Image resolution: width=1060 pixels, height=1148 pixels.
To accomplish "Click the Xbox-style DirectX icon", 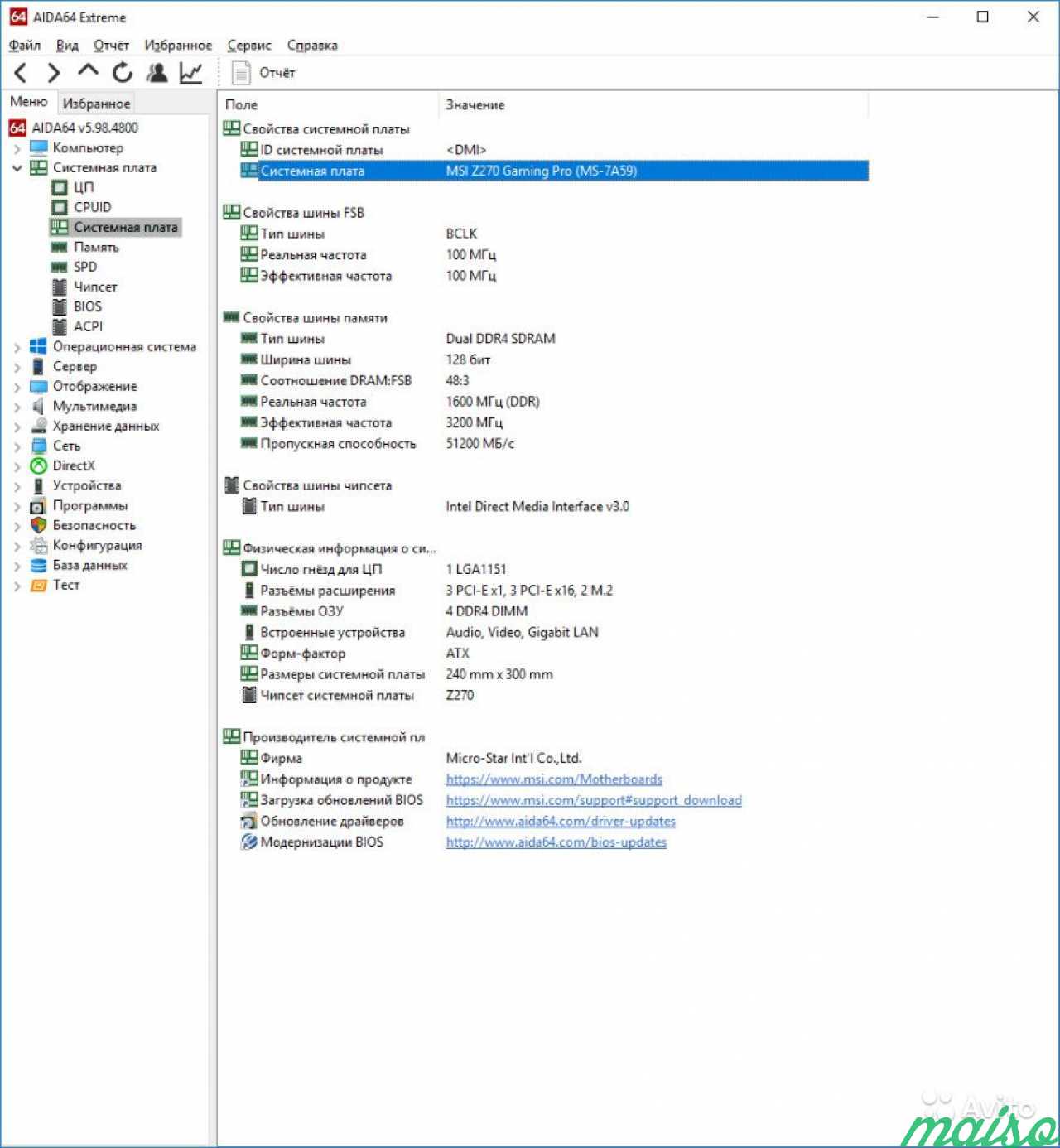I will 39,465.
